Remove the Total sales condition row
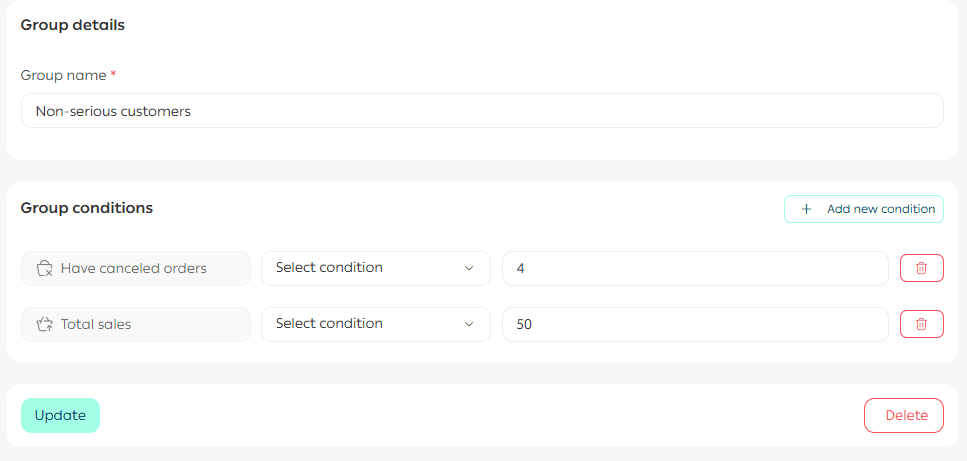The width and height of the screenshot is (967, 461). (921, 324)
